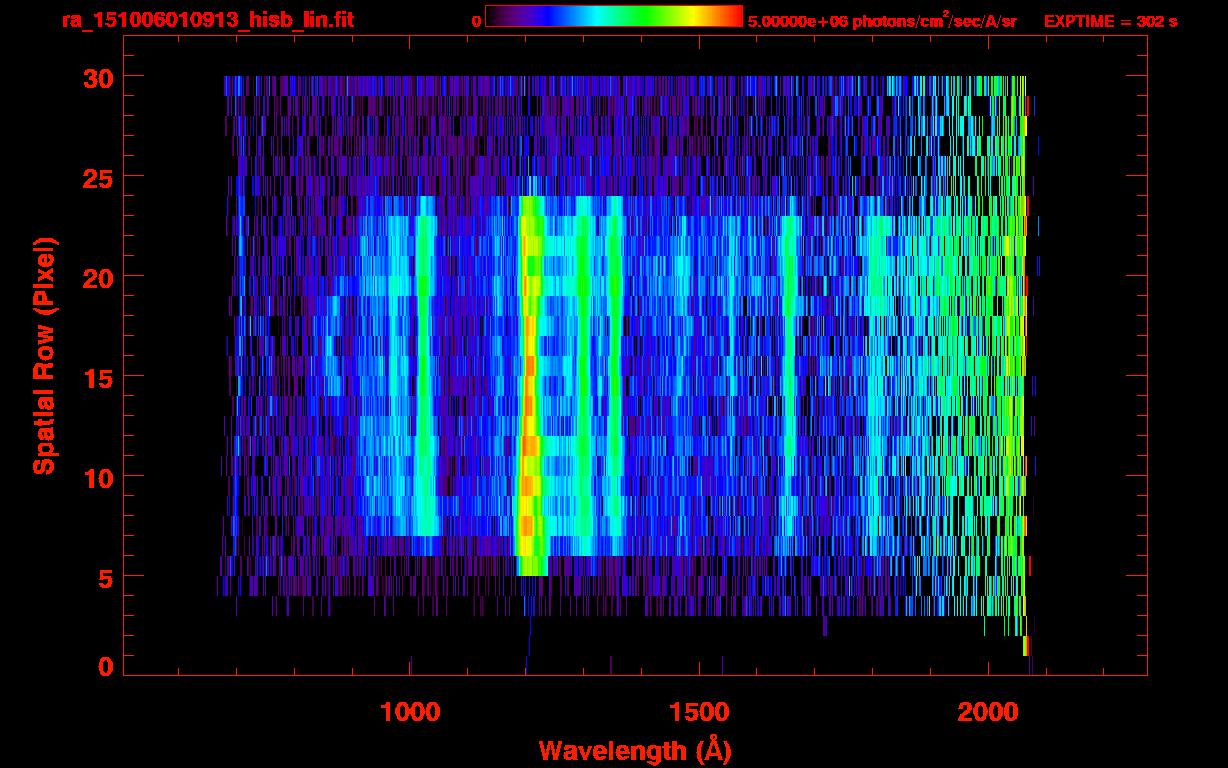Image resolution: width=1228 pixels, height=768 pixels.
Task: Click the file name ra_151006010913_hisb_lin.fit title
Action: point(207,20)
